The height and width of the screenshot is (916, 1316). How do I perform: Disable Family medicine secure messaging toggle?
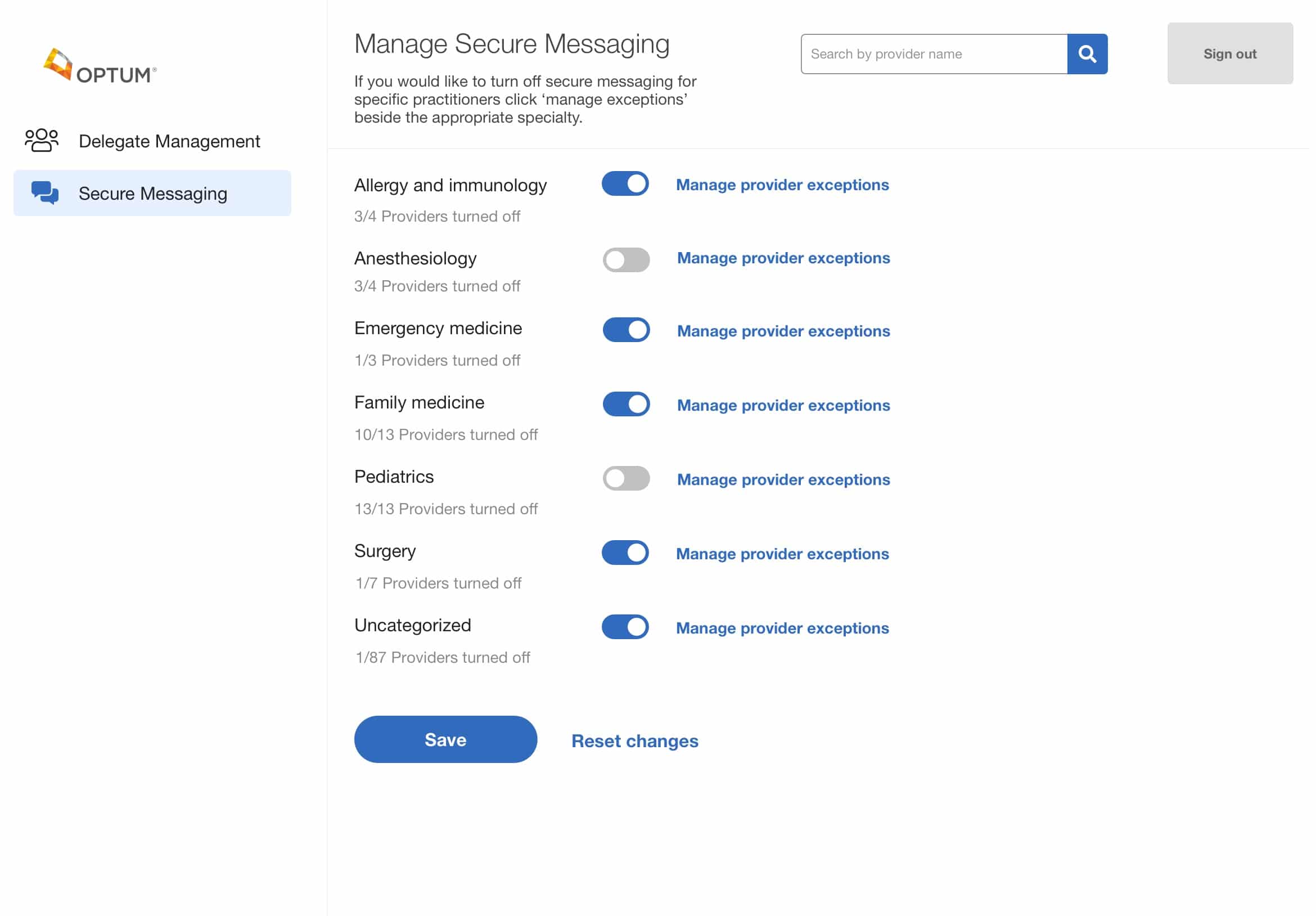626,405
